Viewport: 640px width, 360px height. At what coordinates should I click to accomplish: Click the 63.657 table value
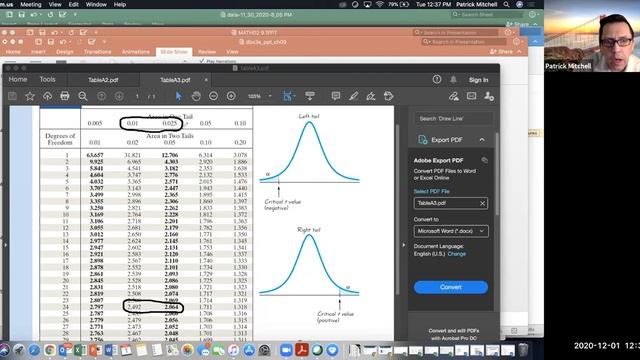coord(95,155)
